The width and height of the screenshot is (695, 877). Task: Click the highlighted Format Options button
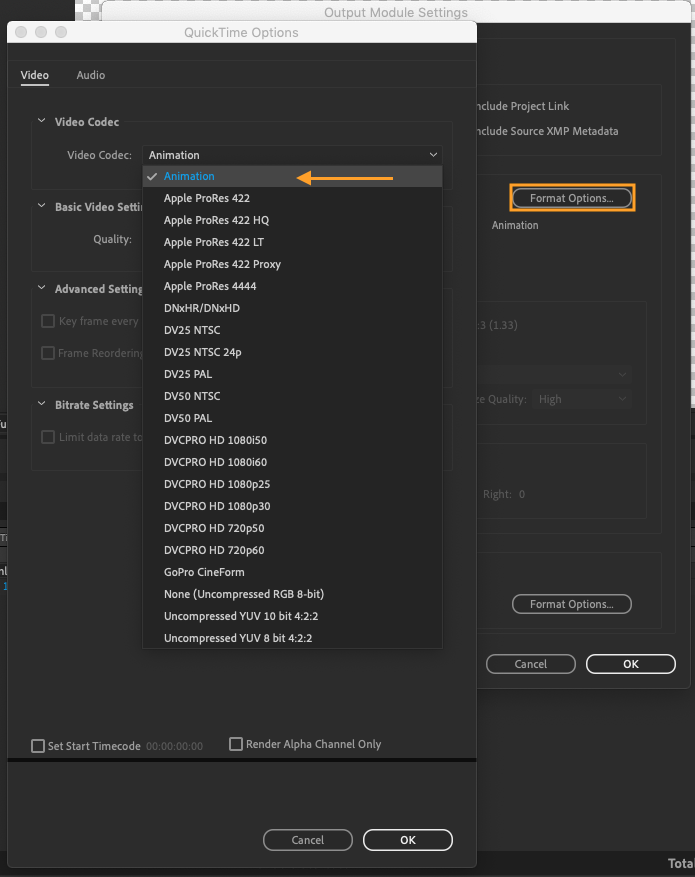572,198
